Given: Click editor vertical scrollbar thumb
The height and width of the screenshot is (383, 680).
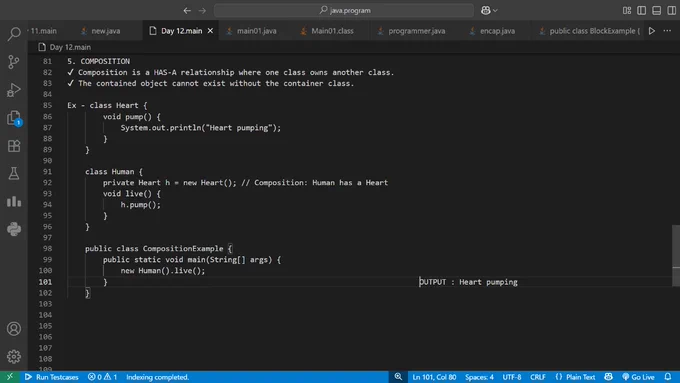Looking at the screenshot, I should click(676, 255).
